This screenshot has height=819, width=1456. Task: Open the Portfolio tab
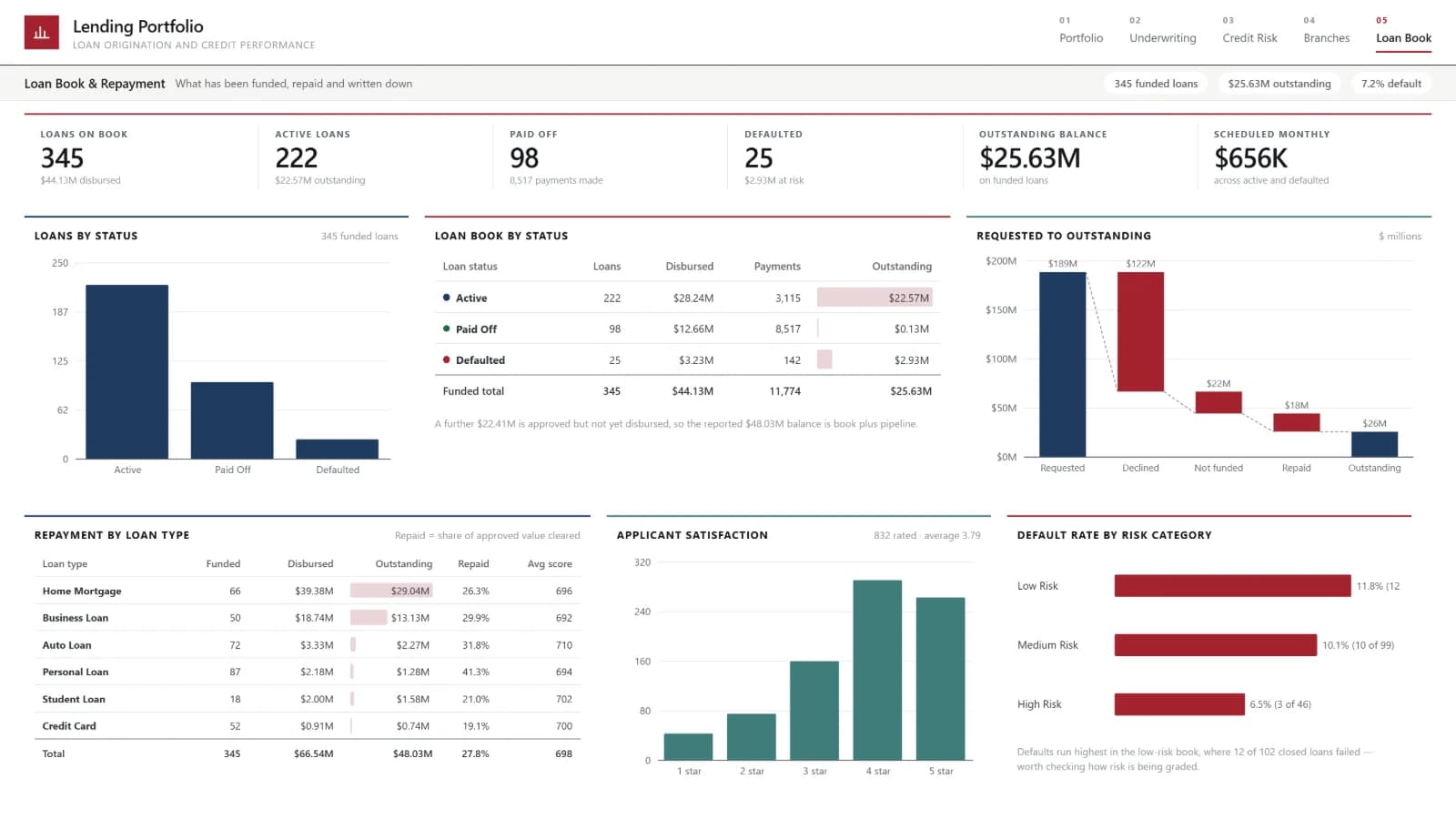click(1081, 31)
